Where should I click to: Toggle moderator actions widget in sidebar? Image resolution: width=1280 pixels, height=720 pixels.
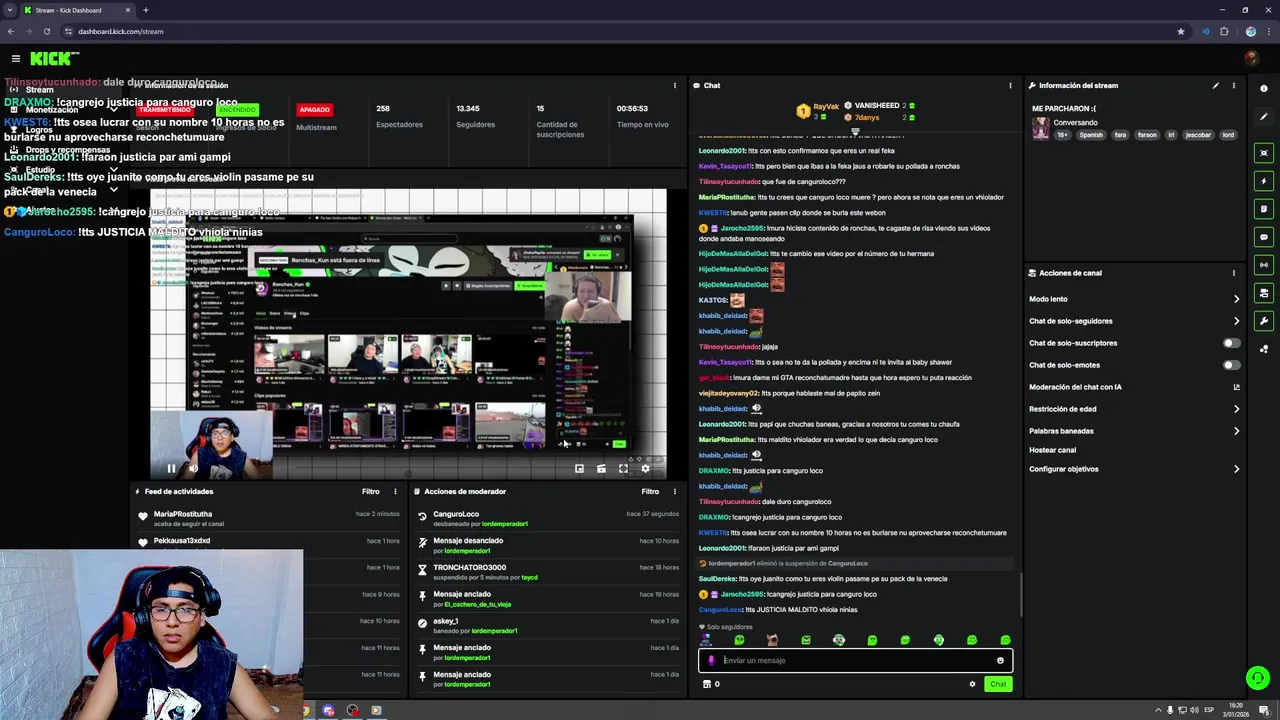1264,209
